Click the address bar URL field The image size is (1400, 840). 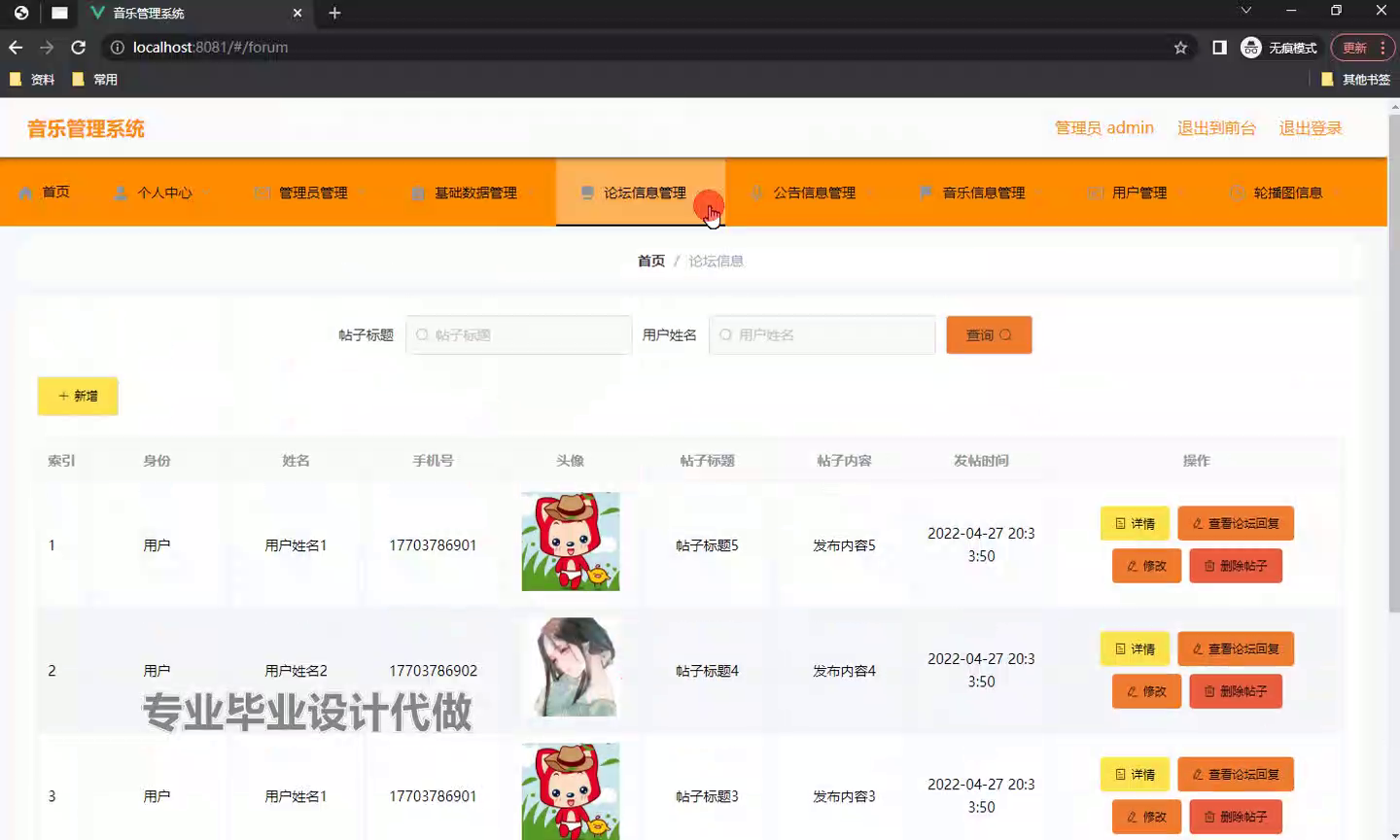642,48
